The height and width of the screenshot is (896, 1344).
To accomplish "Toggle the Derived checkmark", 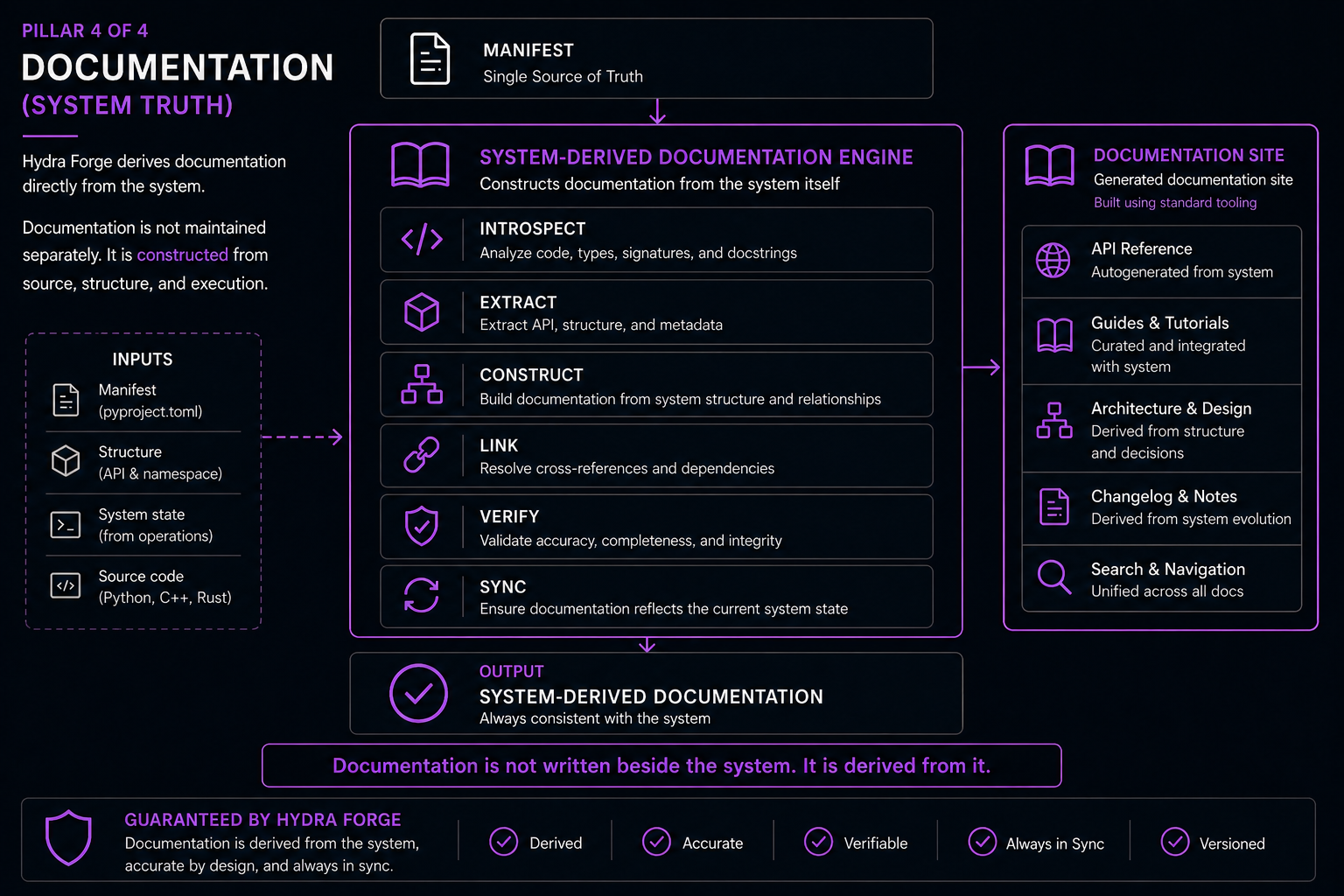I will (503, 842).
